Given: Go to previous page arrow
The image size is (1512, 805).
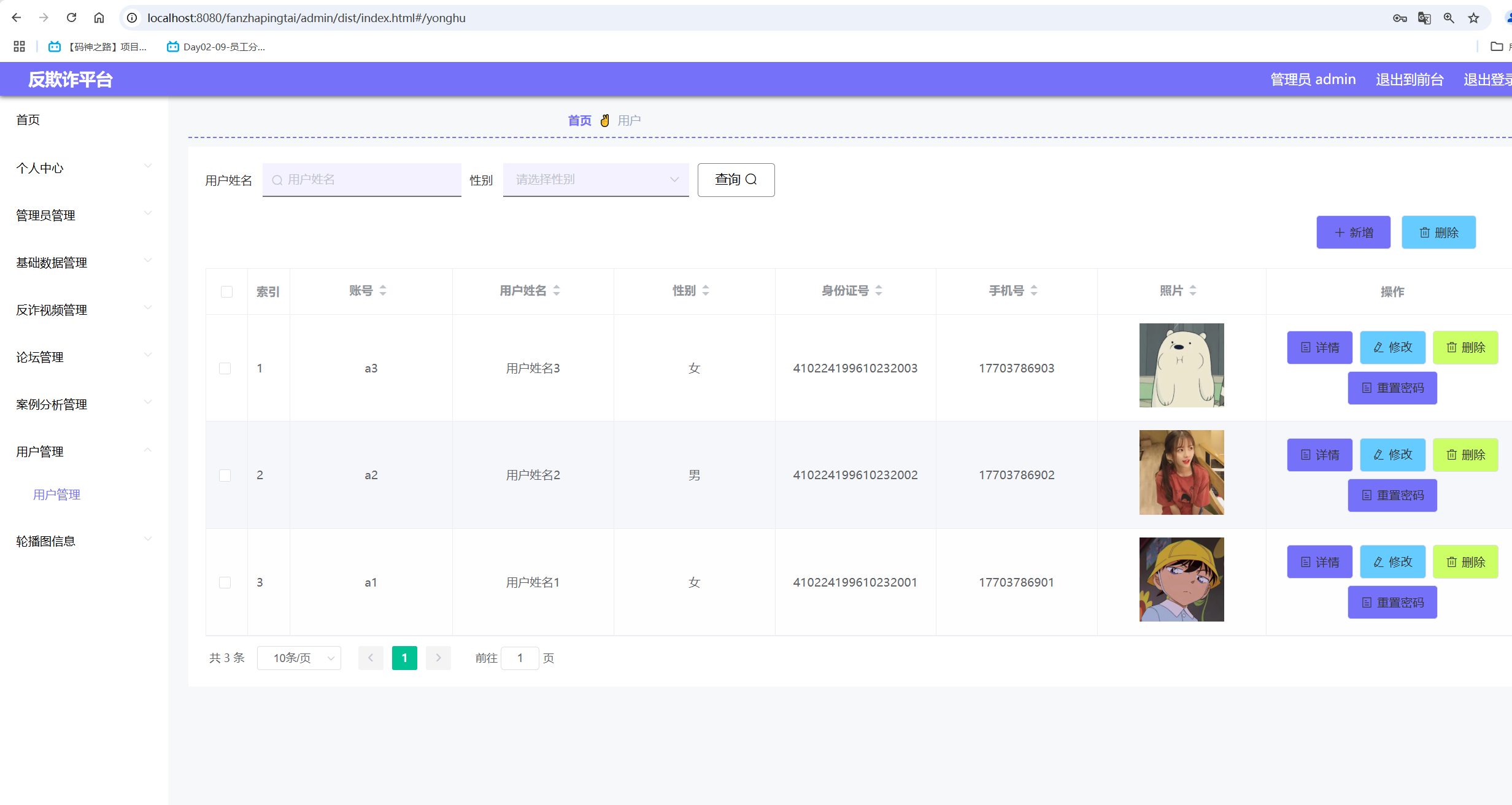Looking at the screenshot, I should [x=371, y=658].
